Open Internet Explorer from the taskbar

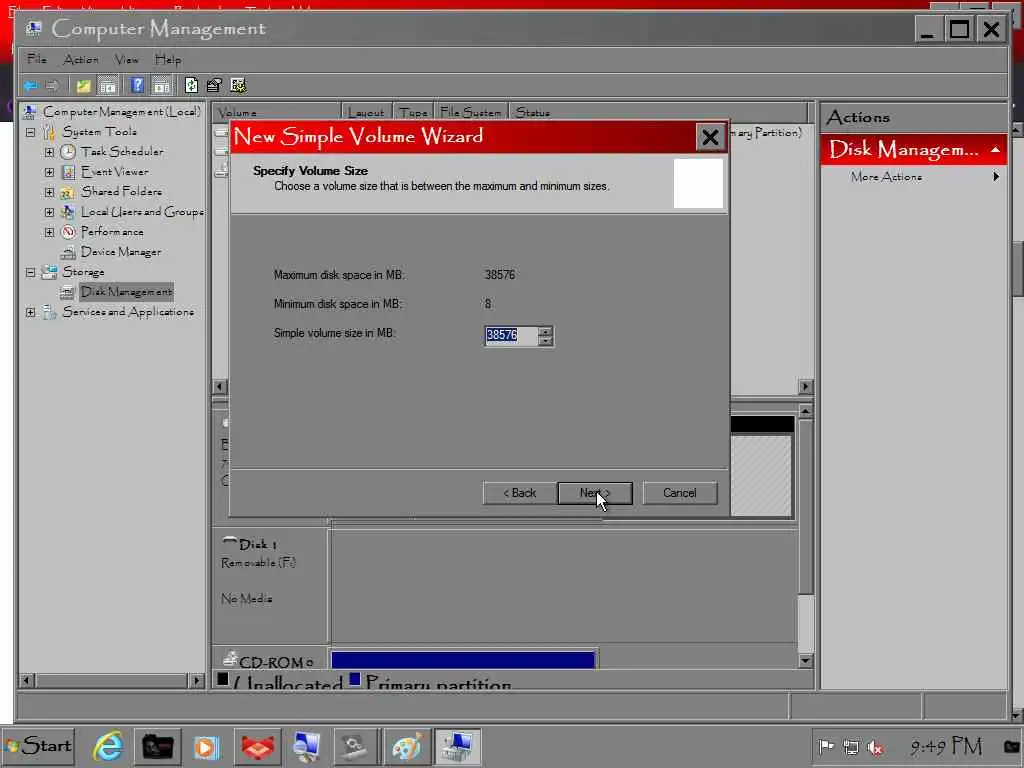(x=108, y=746)
